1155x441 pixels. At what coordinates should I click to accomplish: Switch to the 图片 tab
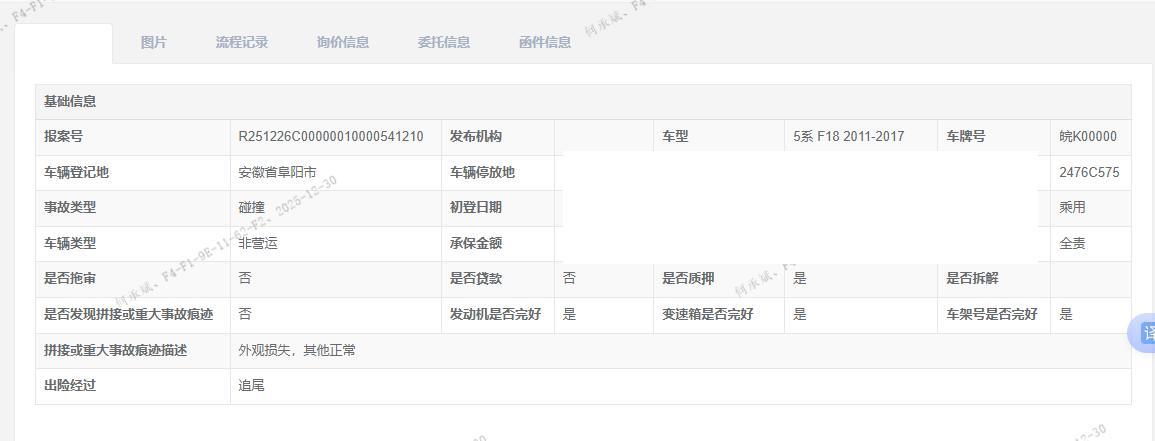[153, 42]
